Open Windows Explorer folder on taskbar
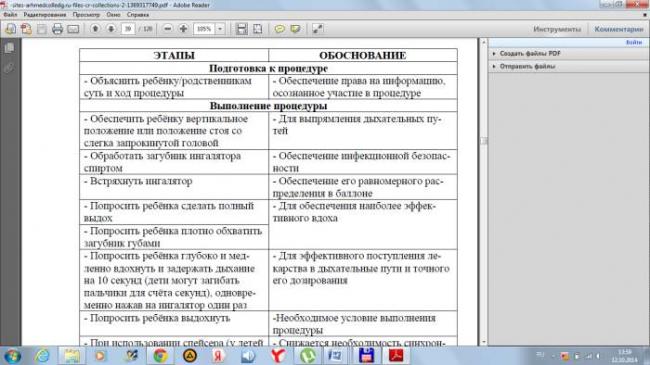The height and width of the screenshot is (365, 650). pos(72,356)
